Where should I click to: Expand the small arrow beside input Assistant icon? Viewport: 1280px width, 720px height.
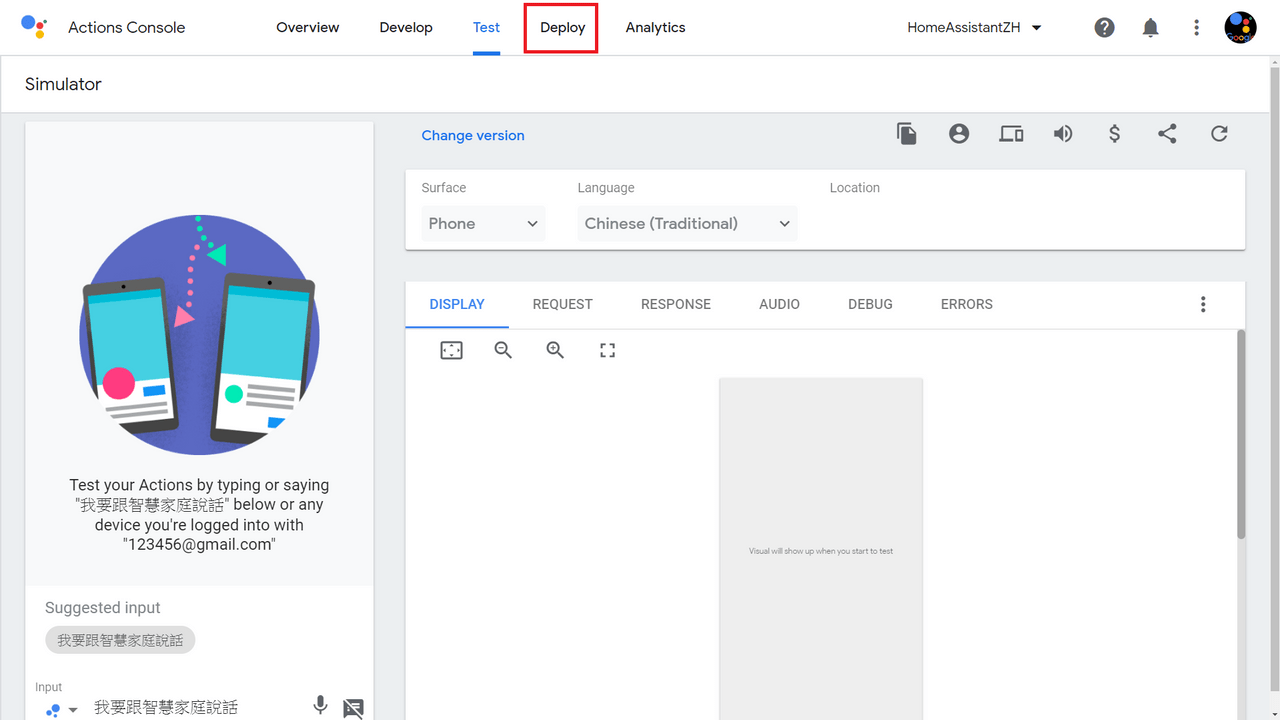pyautogui.click(x=73, y=710)
